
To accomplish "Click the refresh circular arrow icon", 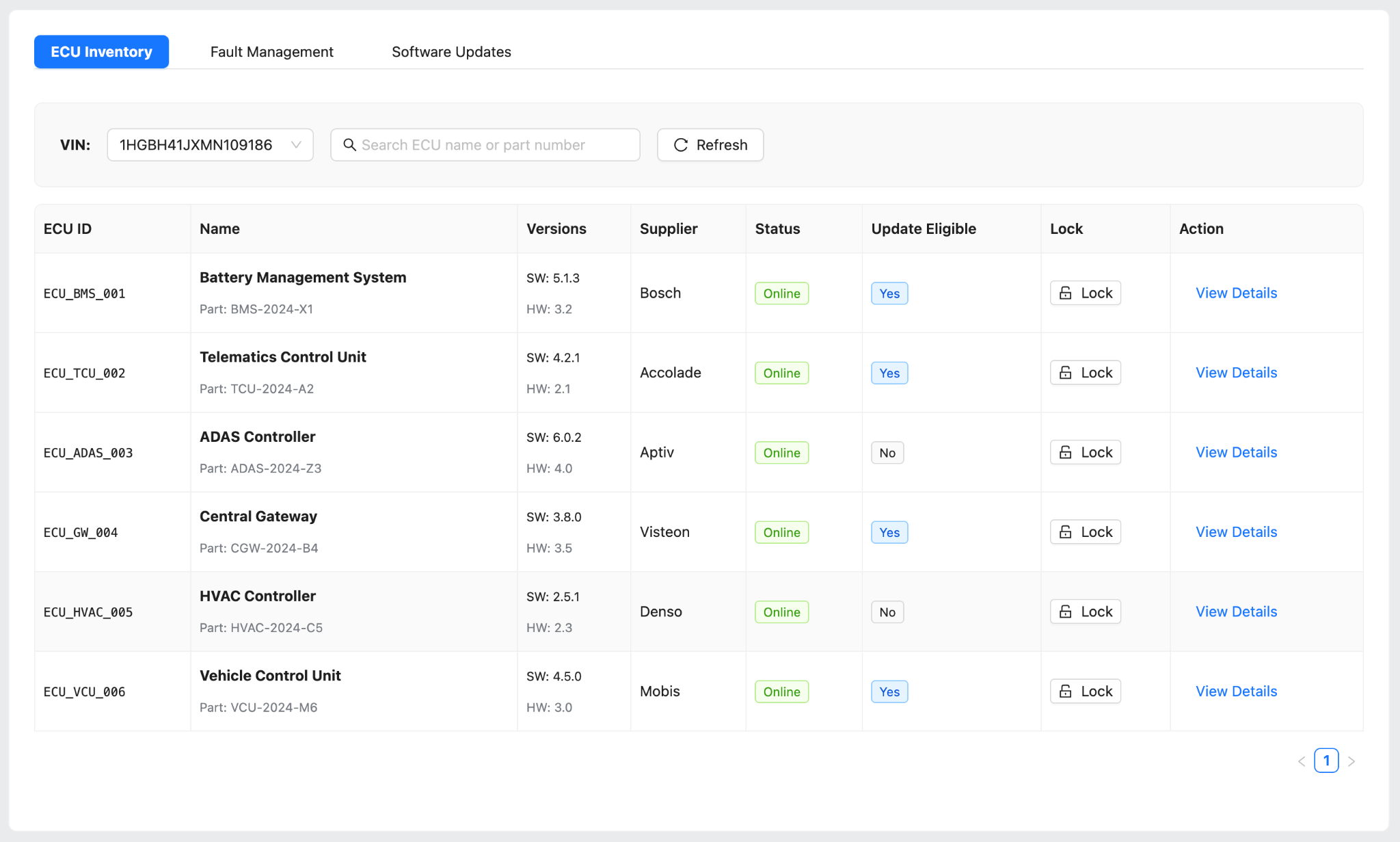I will (x=680, y=145).
